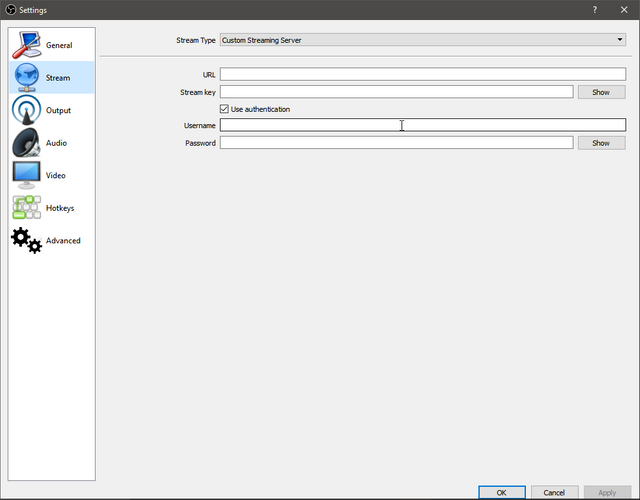Switch to the Hotkeys tab label
Image resolution: width=640 pixels, height=500 pixels.
[x=60, y=208]
